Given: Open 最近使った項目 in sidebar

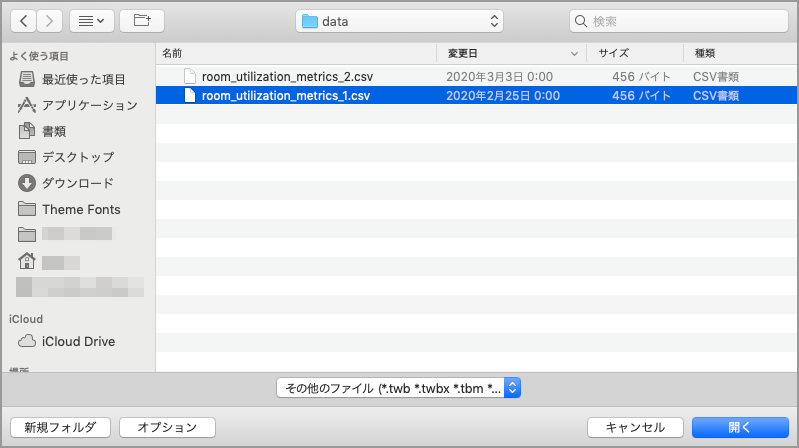Looking at the screenshot, I should [x=84, y=79].
